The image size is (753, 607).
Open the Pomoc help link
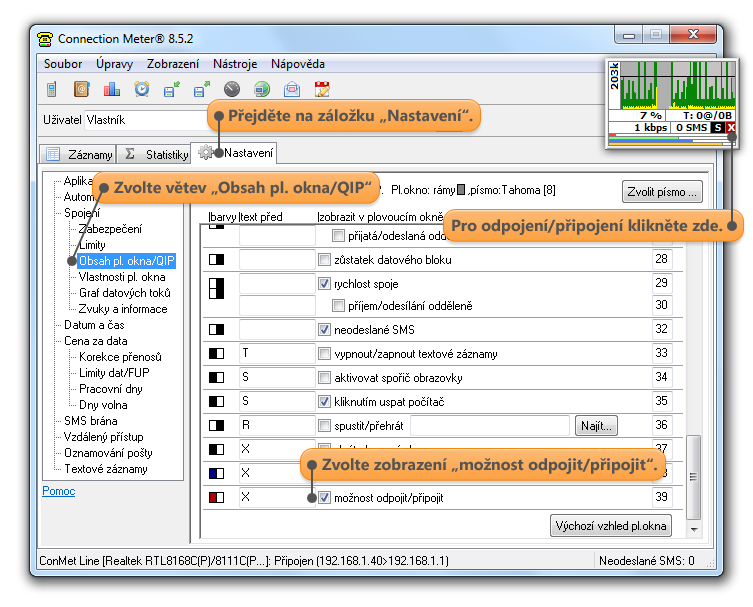click(59, 491)
